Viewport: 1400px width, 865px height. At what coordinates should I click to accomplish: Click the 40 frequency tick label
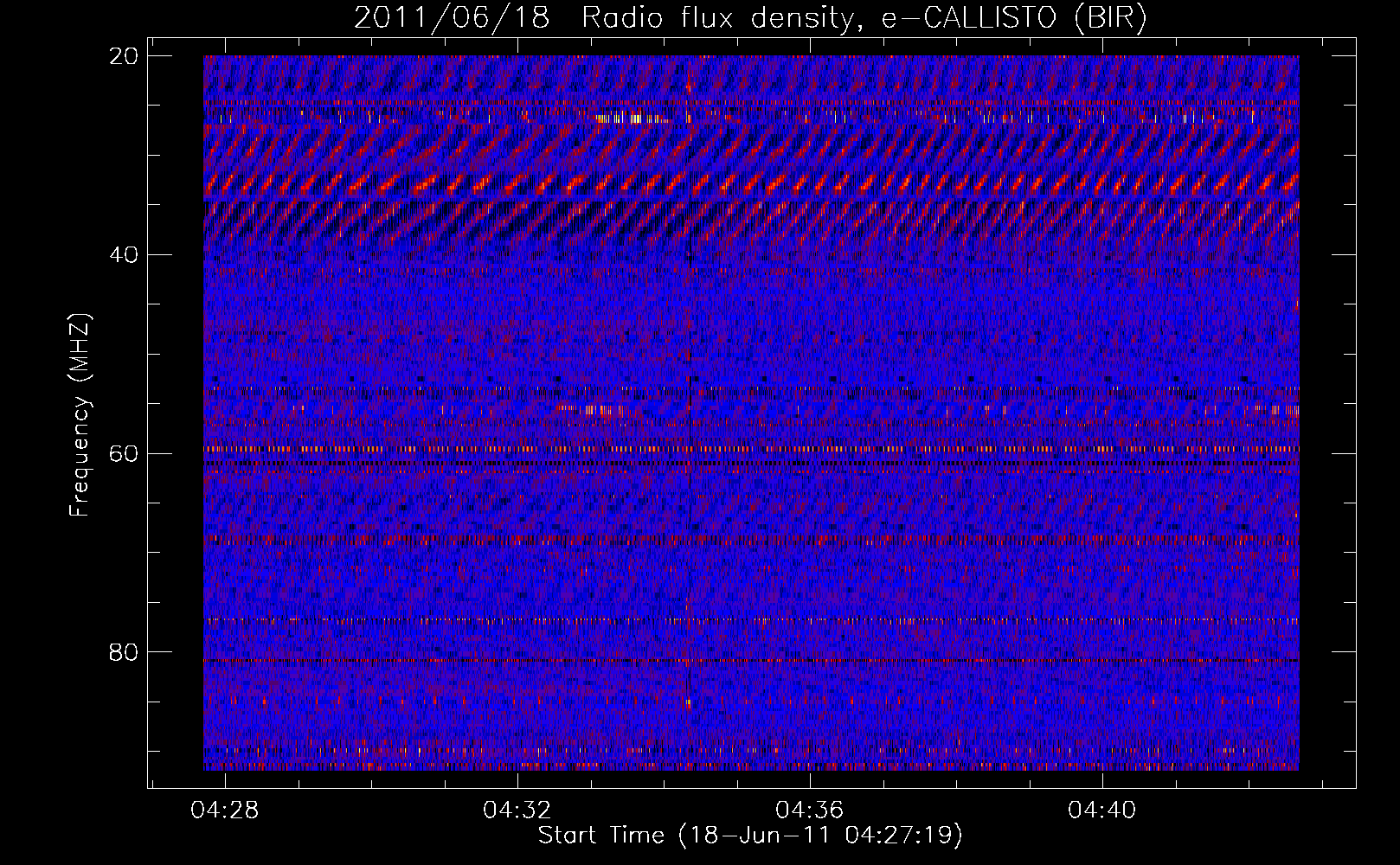tap(125, 255)
